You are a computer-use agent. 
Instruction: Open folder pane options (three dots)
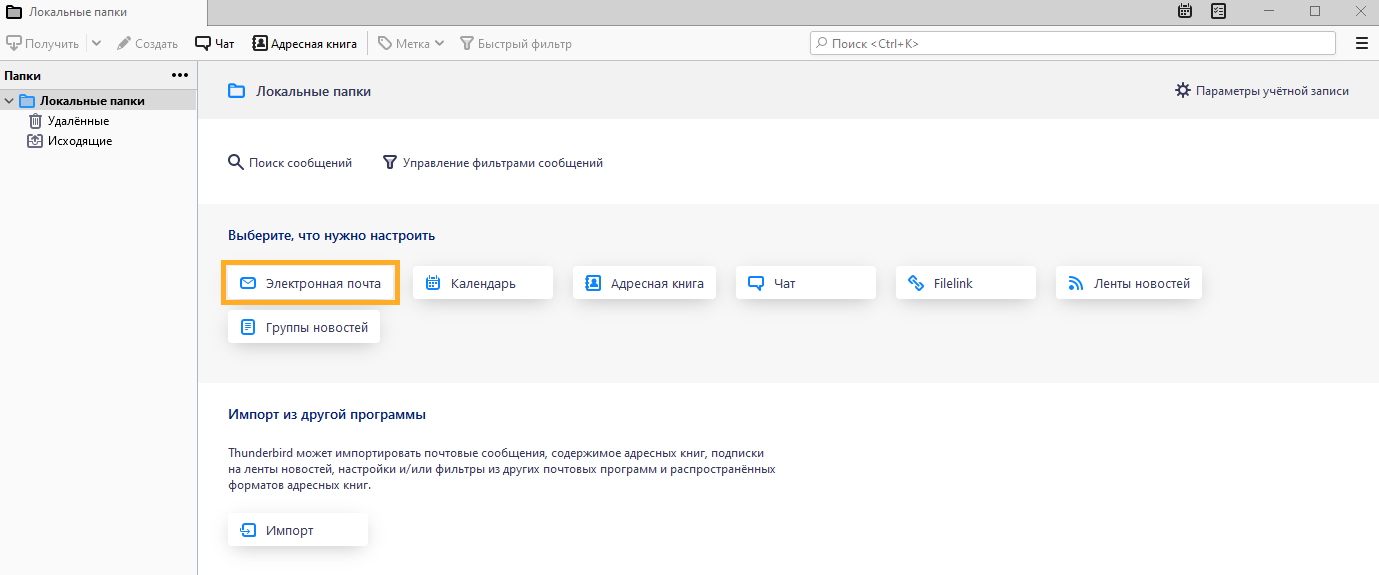(x=180, y=75)
